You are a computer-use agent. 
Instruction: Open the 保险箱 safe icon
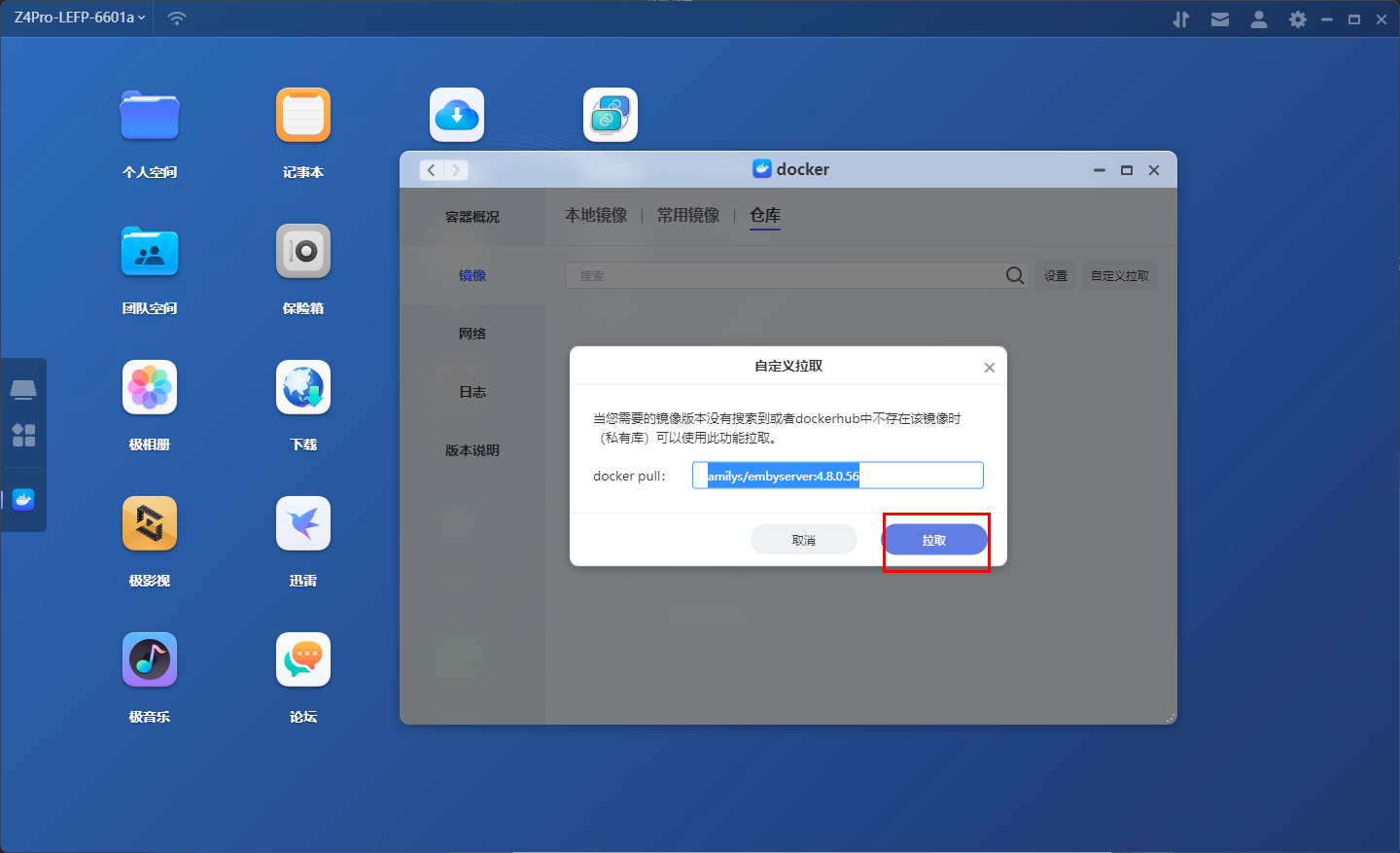point(303,252)
